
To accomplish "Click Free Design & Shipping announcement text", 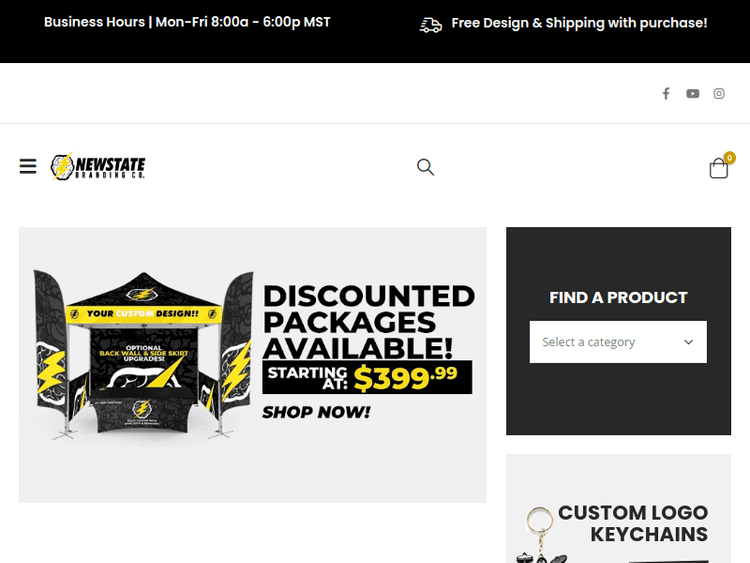I will pos(579,23).
